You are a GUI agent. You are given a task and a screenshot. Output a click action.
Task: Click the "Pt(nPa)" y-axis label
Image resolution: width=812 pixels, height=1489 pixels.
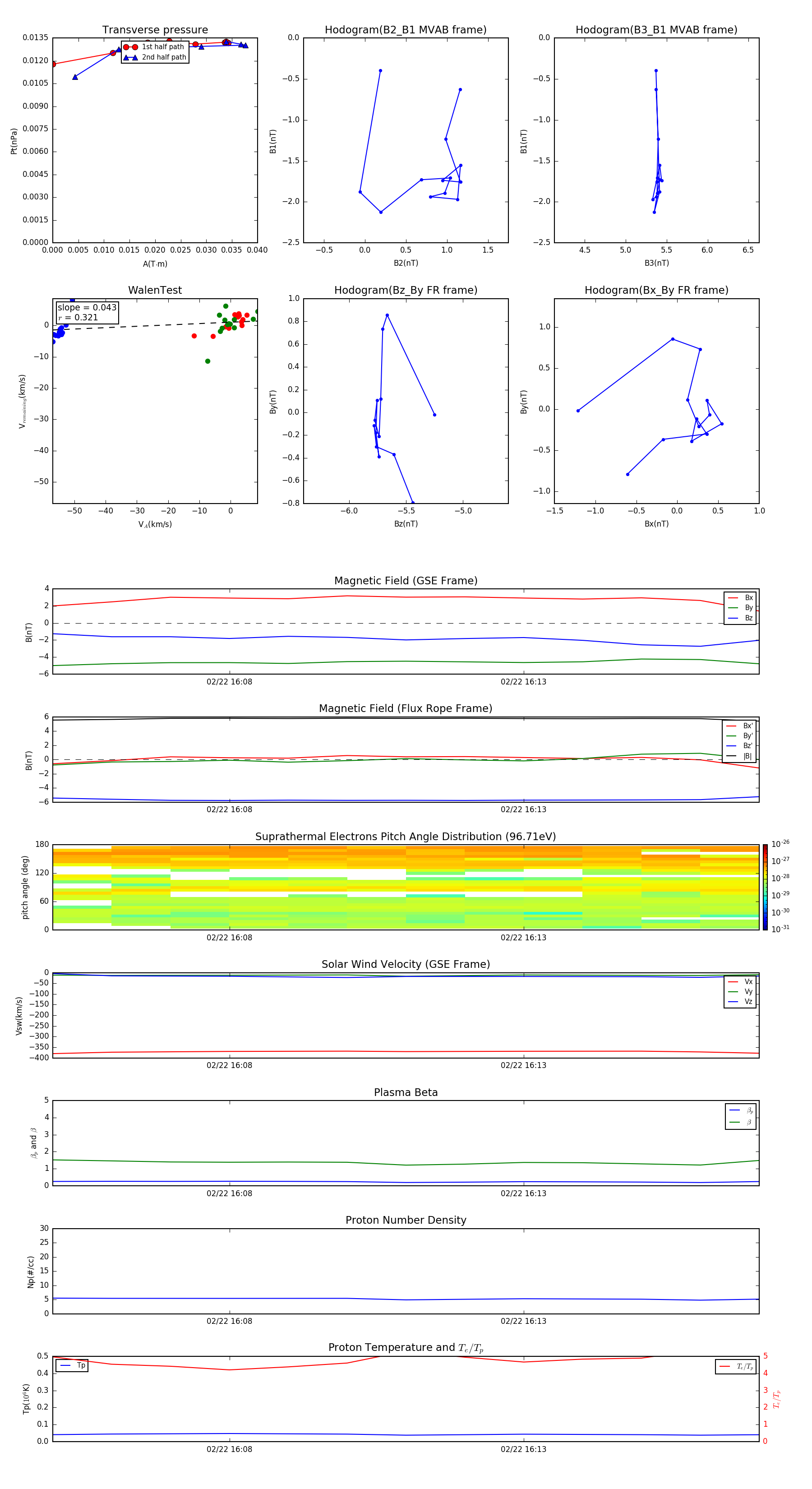14,141
